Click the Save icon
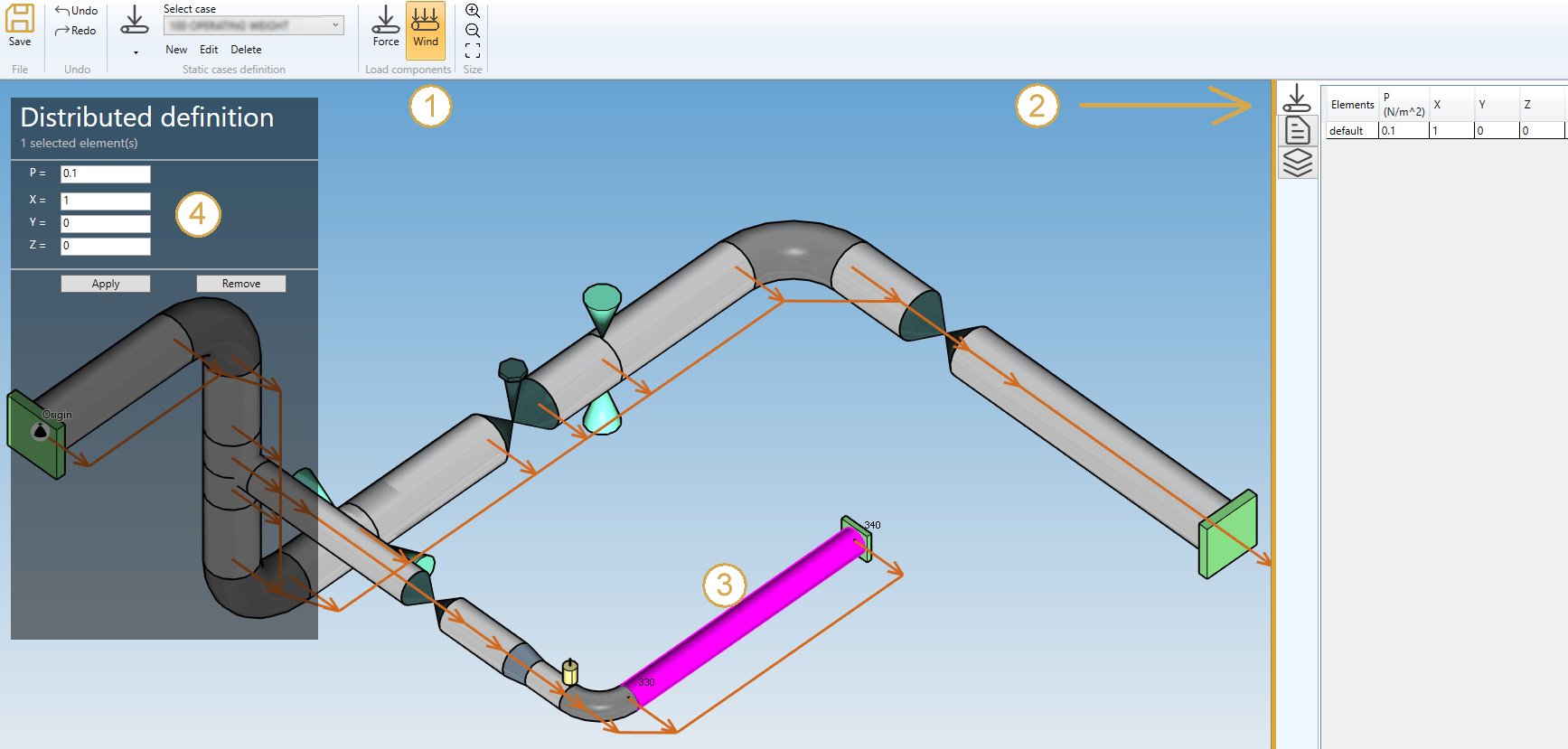This screenshot has height=749, width=1568. 20,26
